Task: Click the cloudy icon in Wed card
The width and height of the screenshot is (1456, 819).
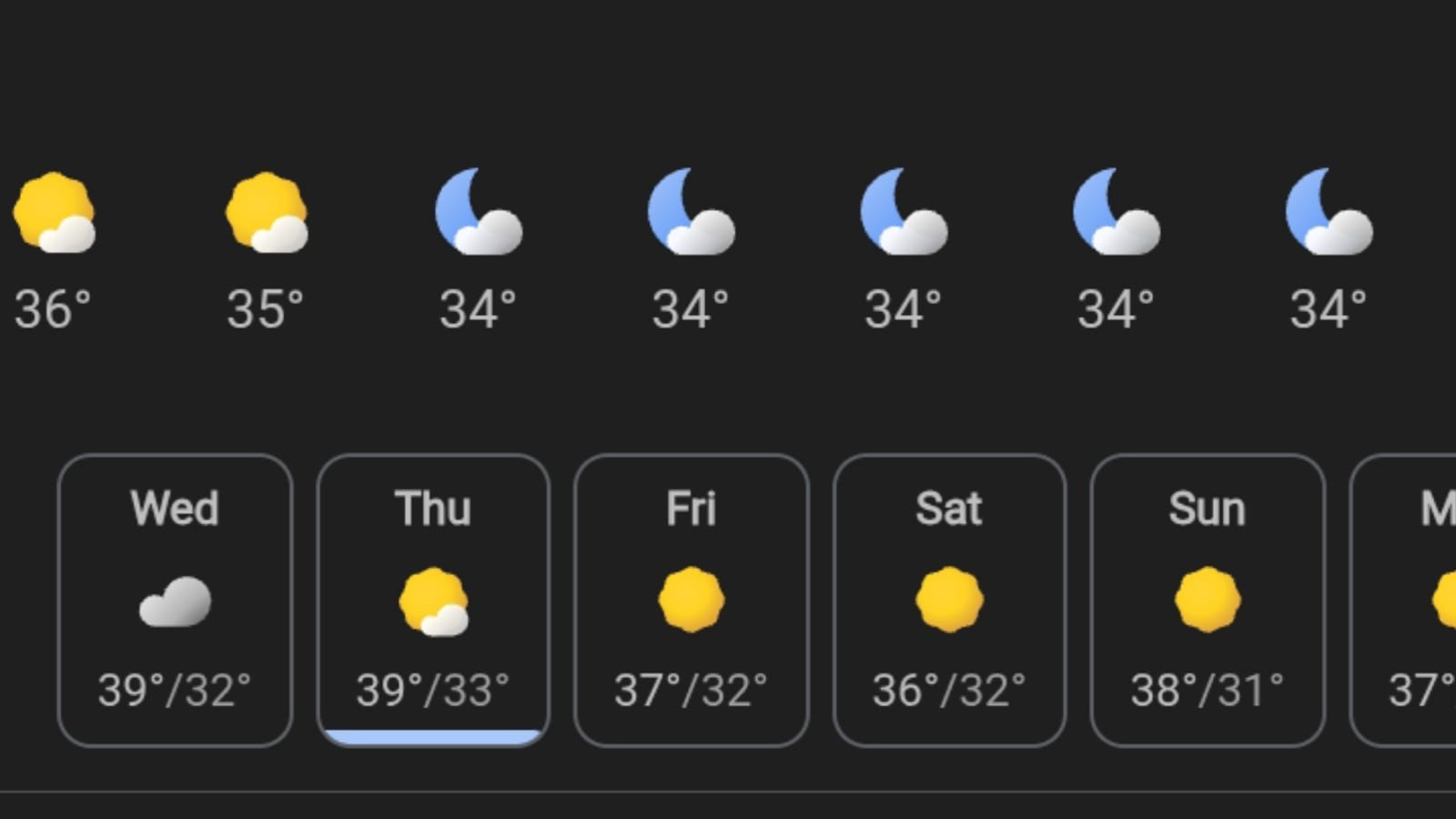Action: point(175,602)
